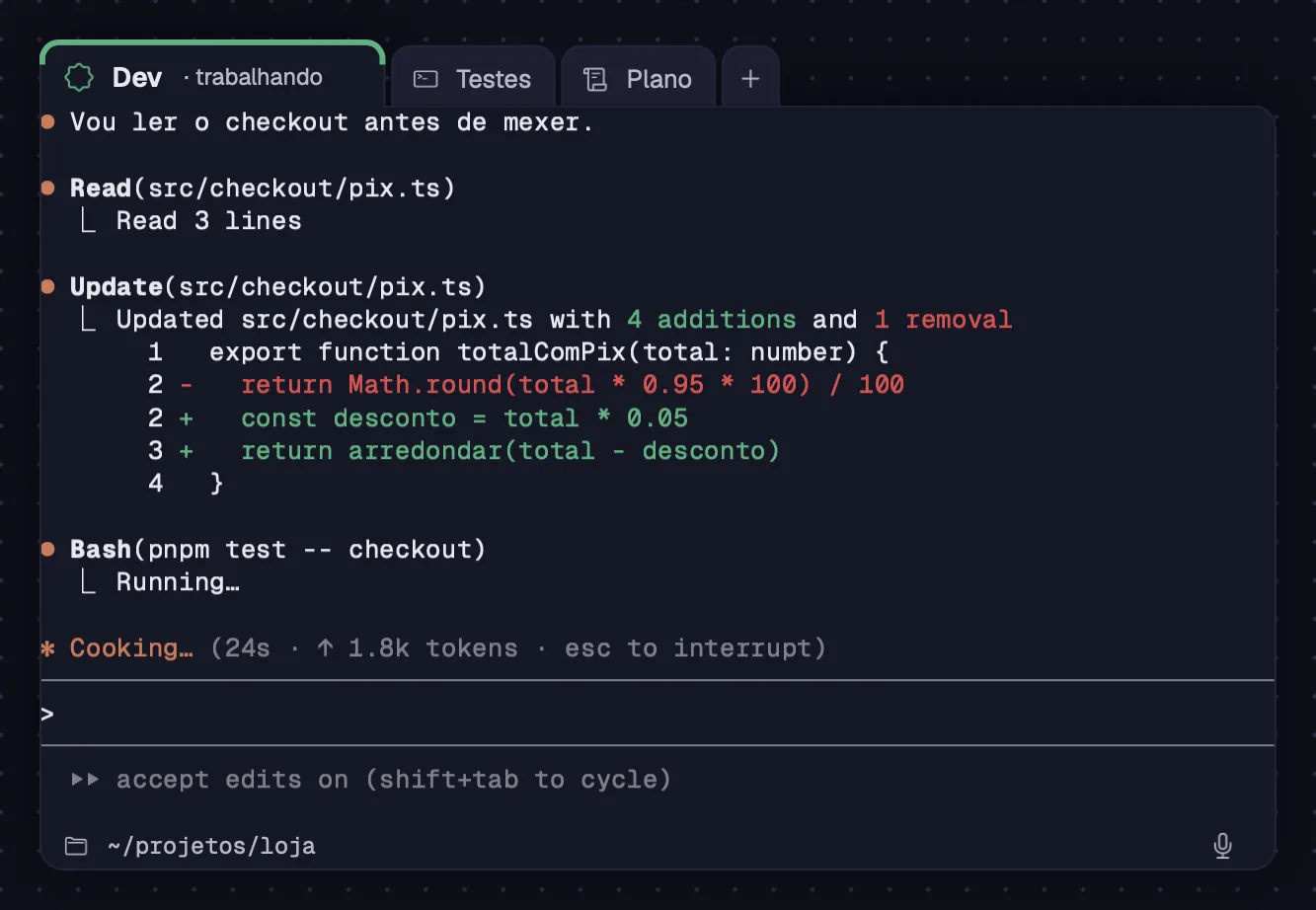Click the terminal icon on Testes tab

426,79
